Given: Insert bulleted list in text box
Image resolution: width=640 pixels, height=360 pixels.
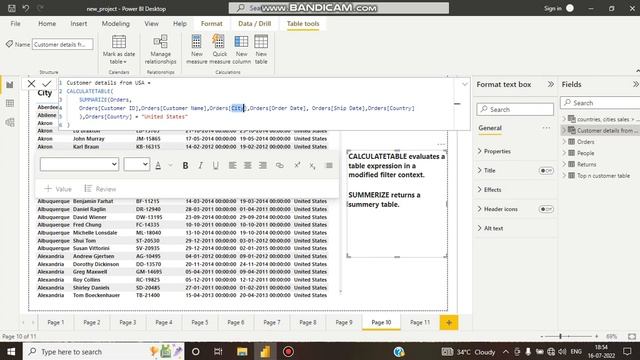Looking at the screenshot, I should tap(329, 165).
